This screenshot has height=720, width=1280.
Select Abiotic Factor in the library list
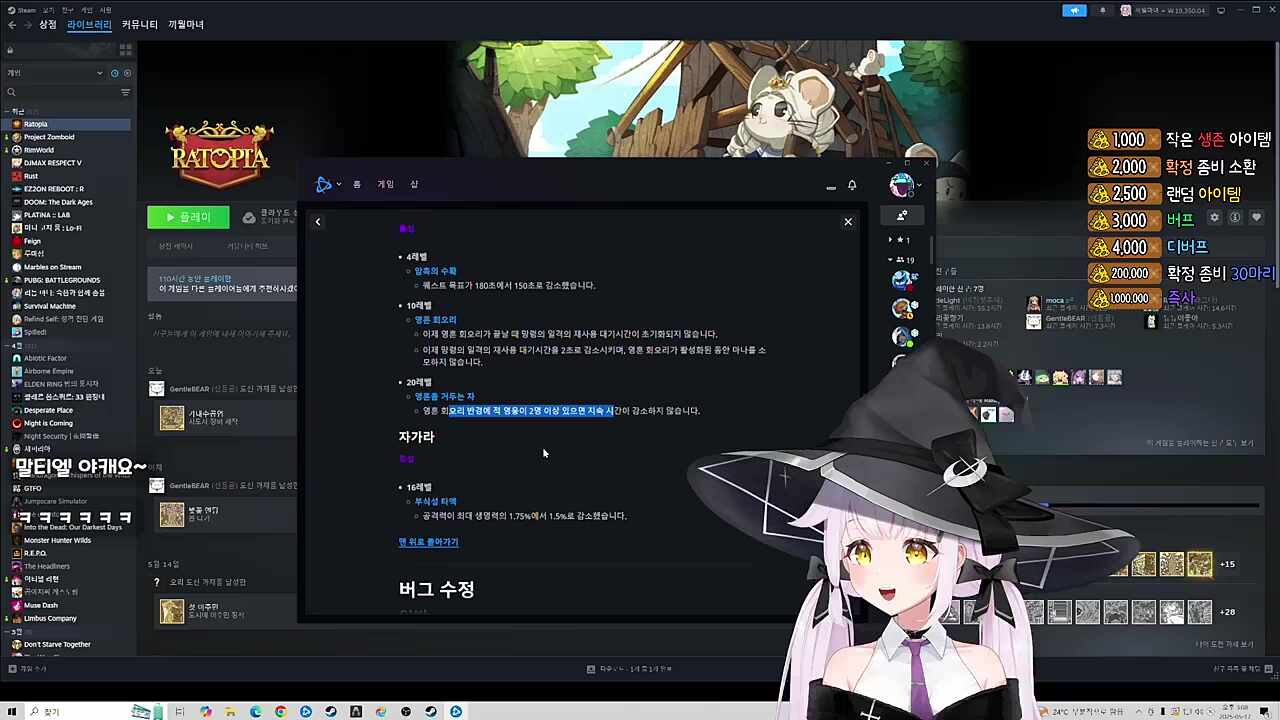[x=67, y=358]
